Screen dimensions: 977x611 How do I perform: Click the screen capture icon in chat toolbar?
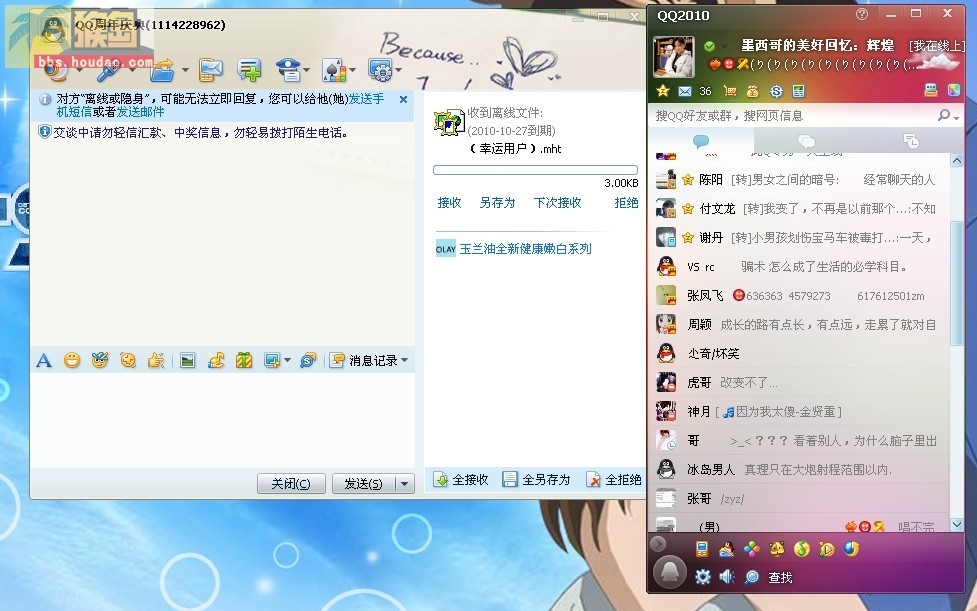tap(272, 361)
